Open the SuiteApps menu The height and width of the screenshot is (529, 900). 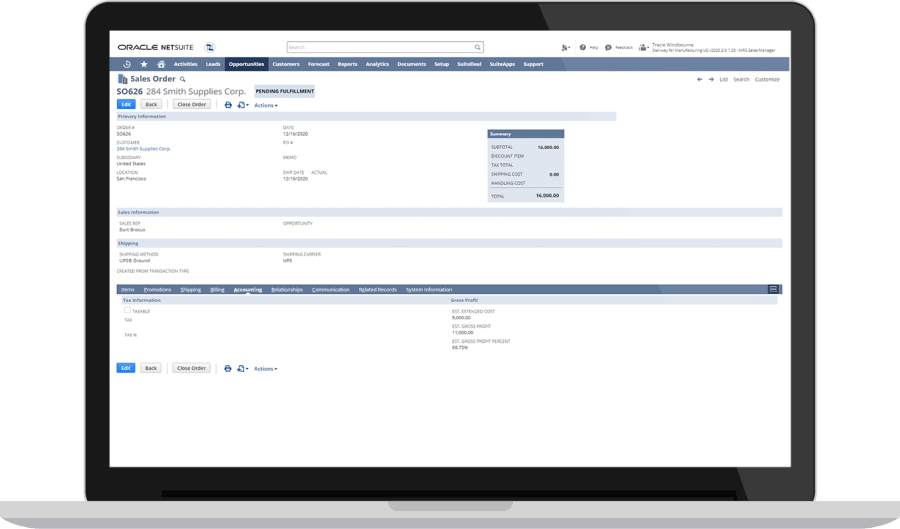(502, 64)
